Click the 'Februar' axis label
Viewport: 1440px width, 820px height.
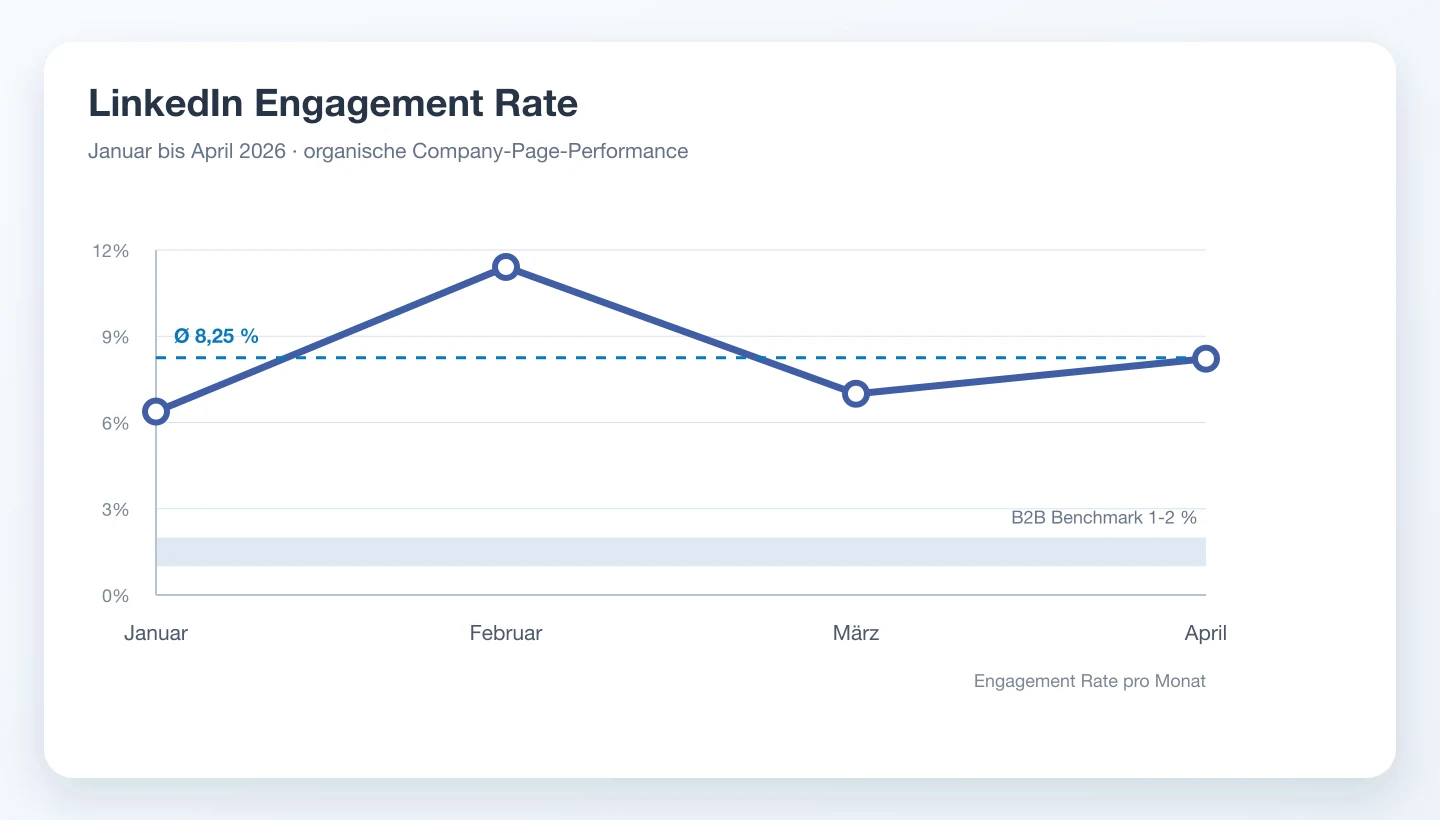click(506, 633)
